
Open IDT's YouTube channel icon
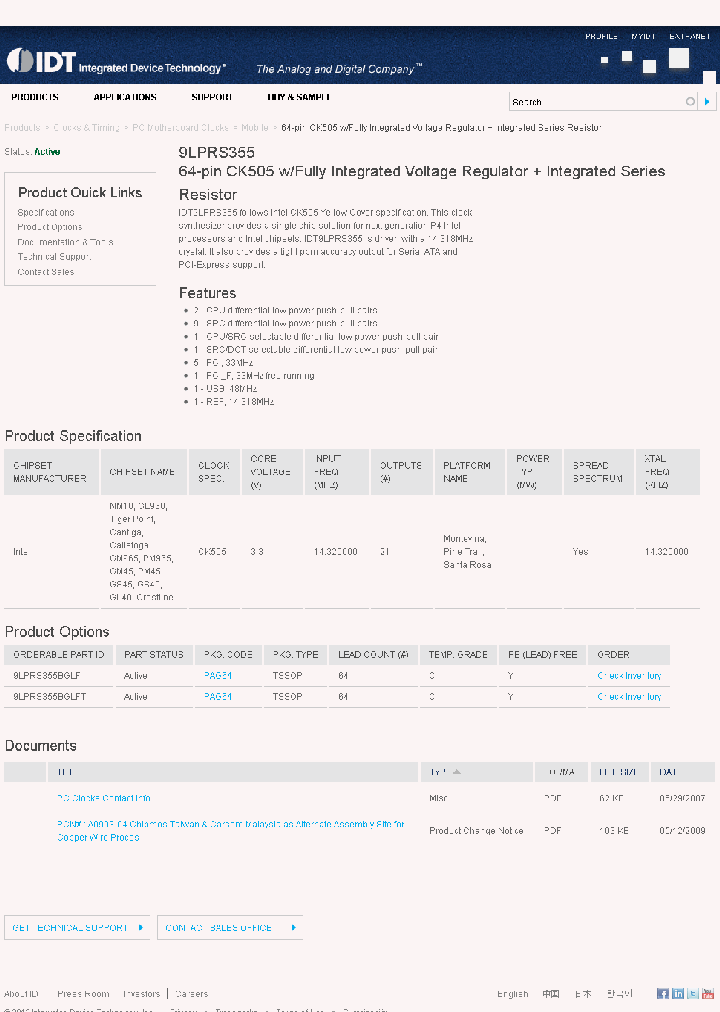[707, 993]
